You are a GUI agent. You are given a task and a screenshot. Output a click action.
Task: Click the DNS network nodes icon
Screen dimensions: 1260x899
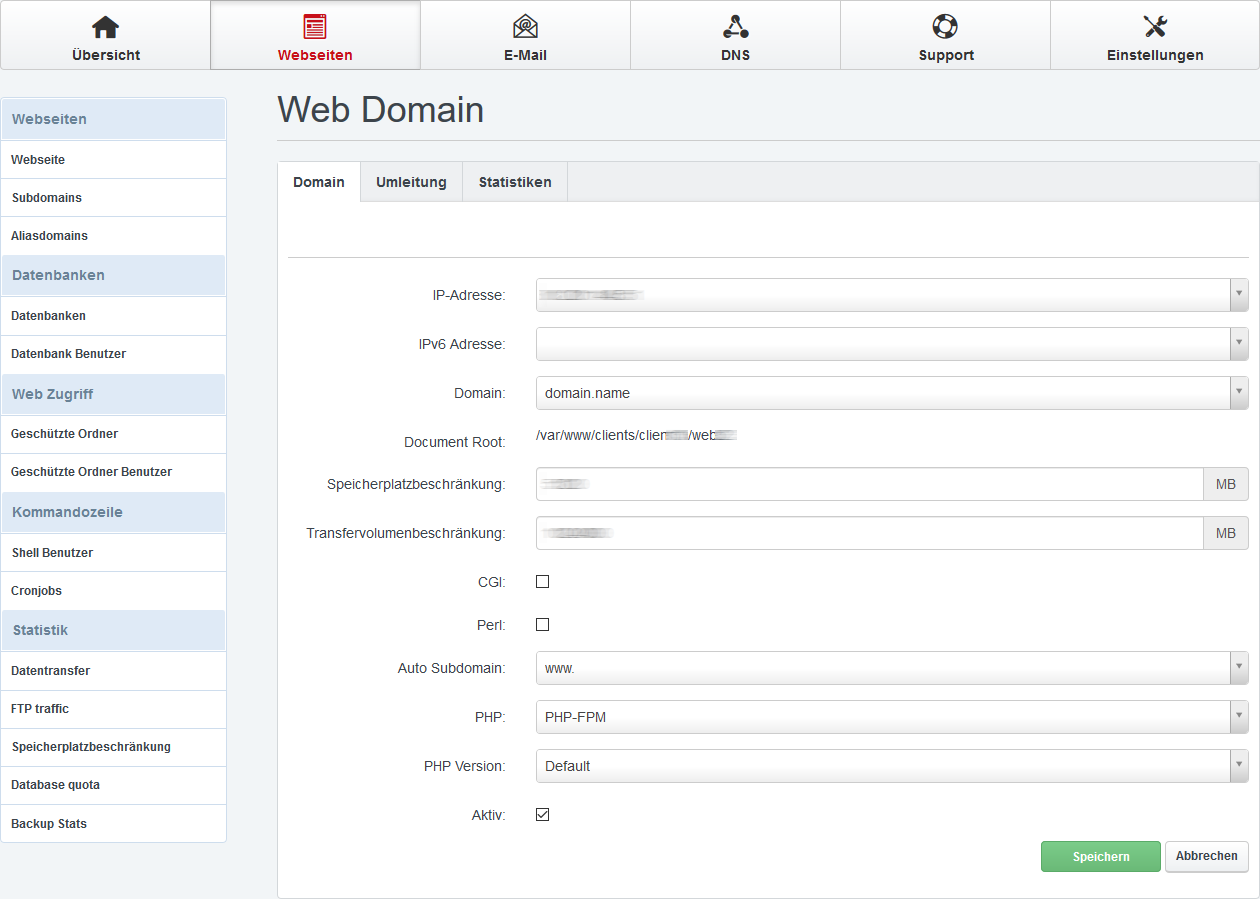[x=735, y=26]
